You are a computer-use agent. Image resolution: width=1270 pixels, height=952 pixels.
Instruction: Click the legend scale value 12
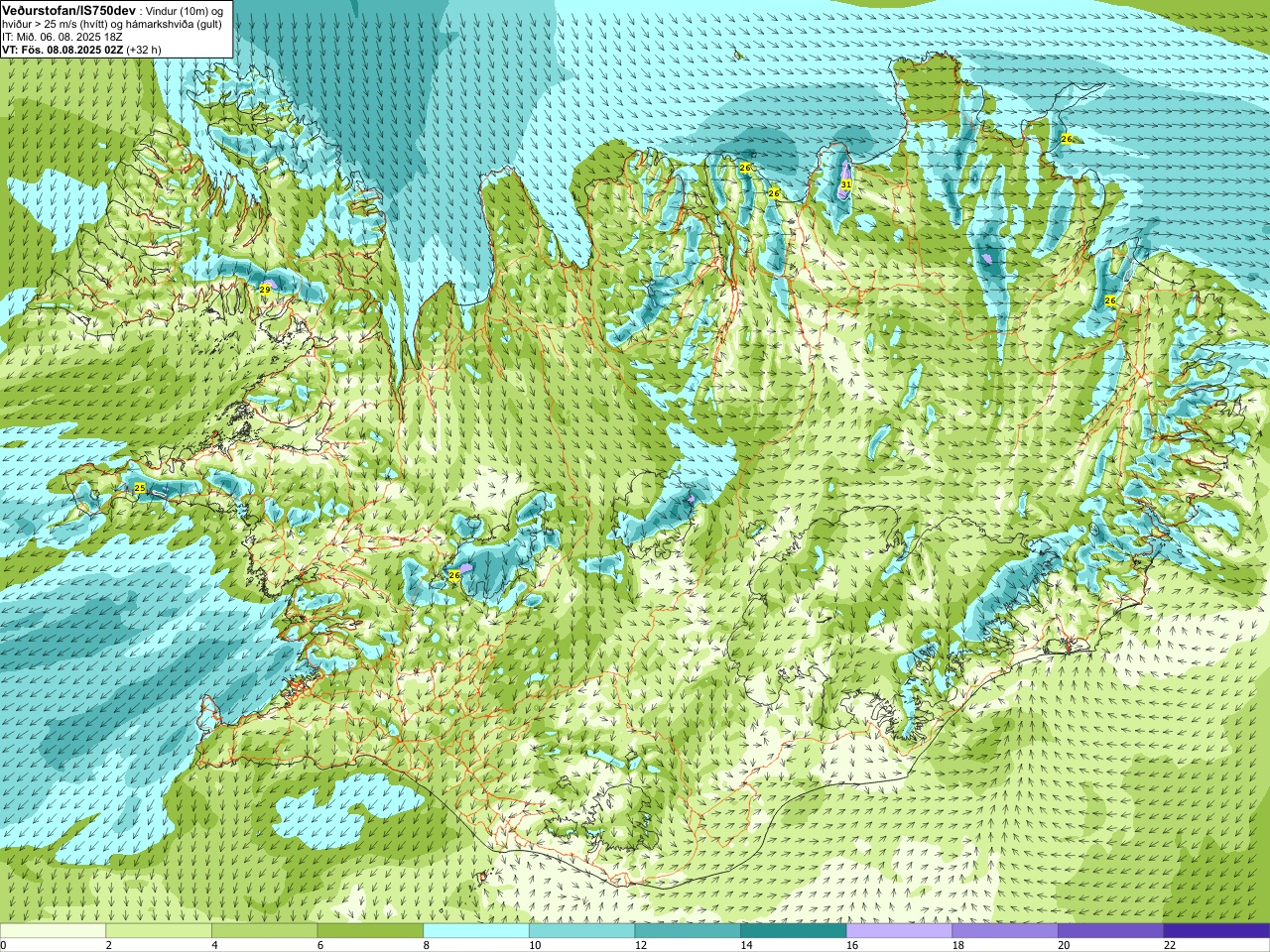tap(641, 946)
